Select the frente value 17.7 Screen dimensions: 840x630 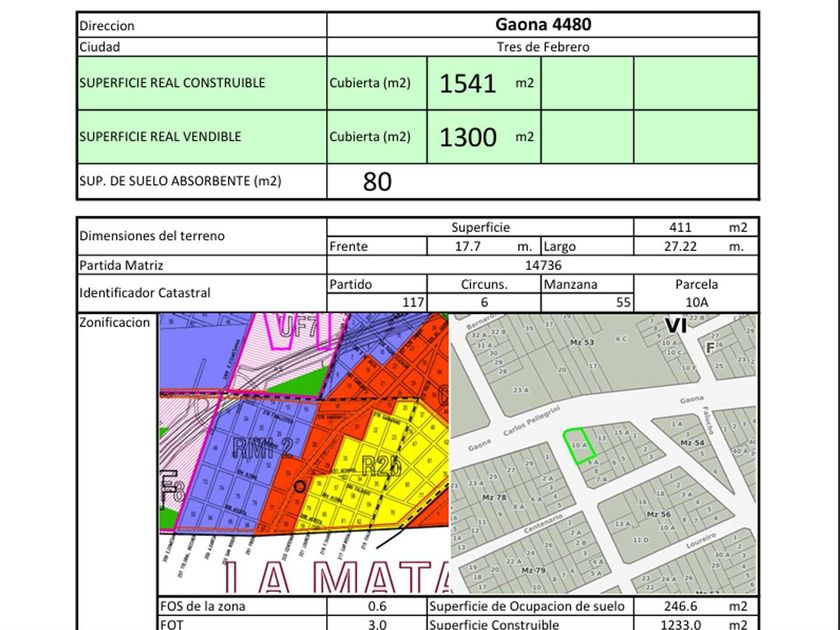pos(468,246)
